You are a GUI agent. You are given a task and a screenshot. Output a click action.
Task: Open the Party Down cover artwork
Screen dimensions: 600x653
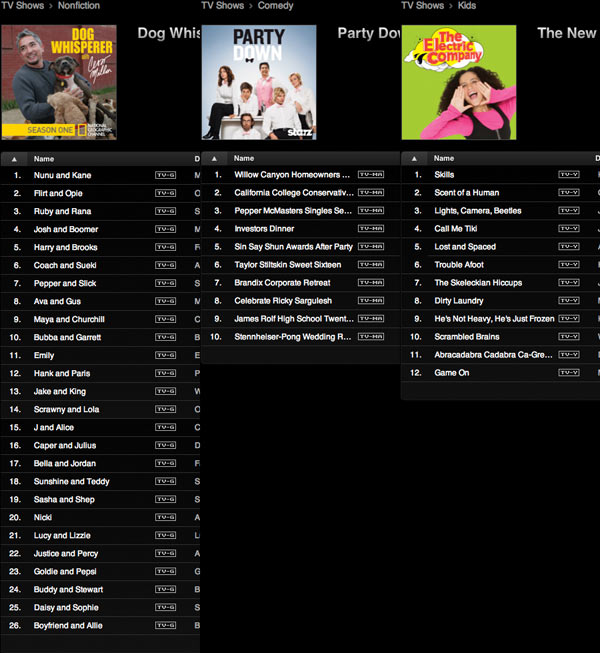[259, 82]
